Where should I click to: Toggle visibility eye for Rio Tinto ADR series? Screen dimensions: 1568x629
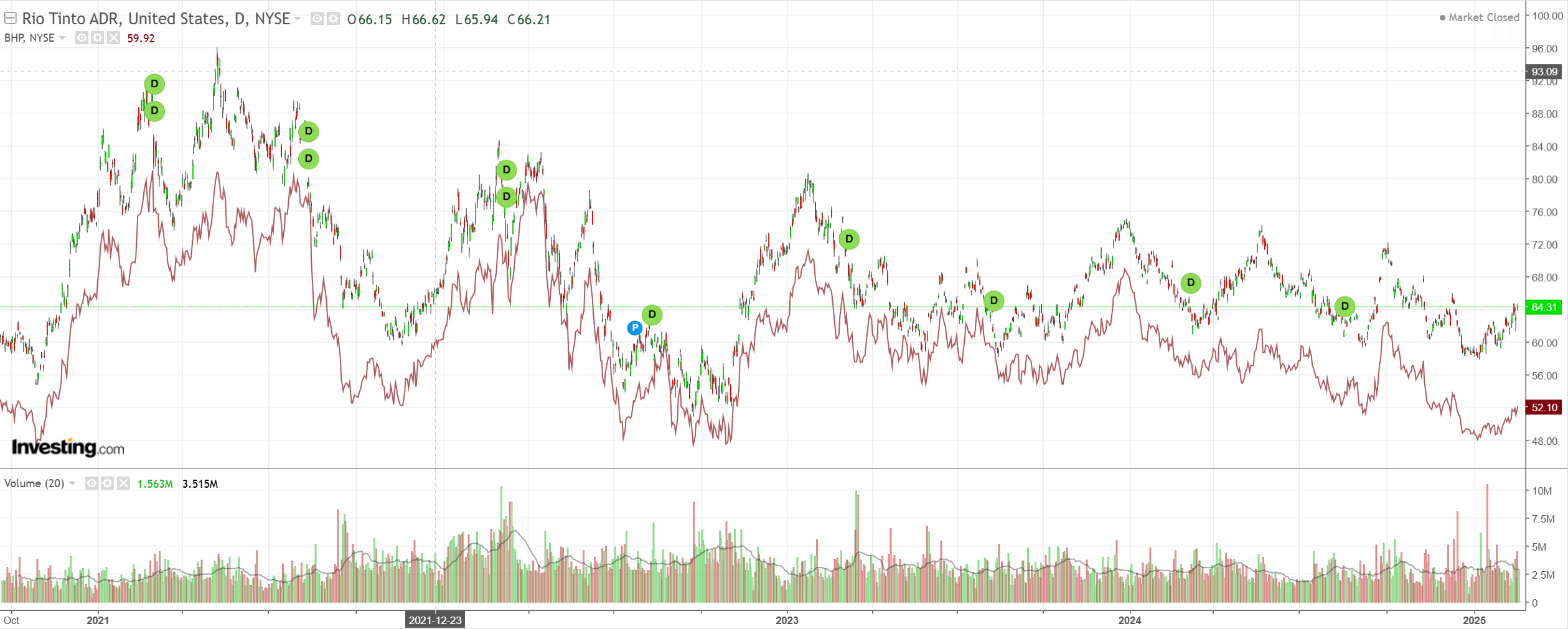click(317, 19)
